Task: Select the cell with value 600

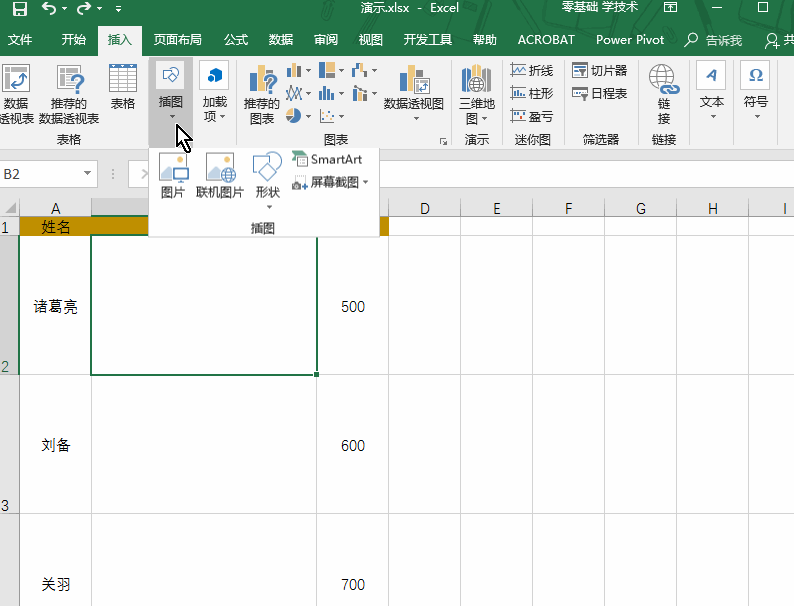Action: [x=352, y=445]
